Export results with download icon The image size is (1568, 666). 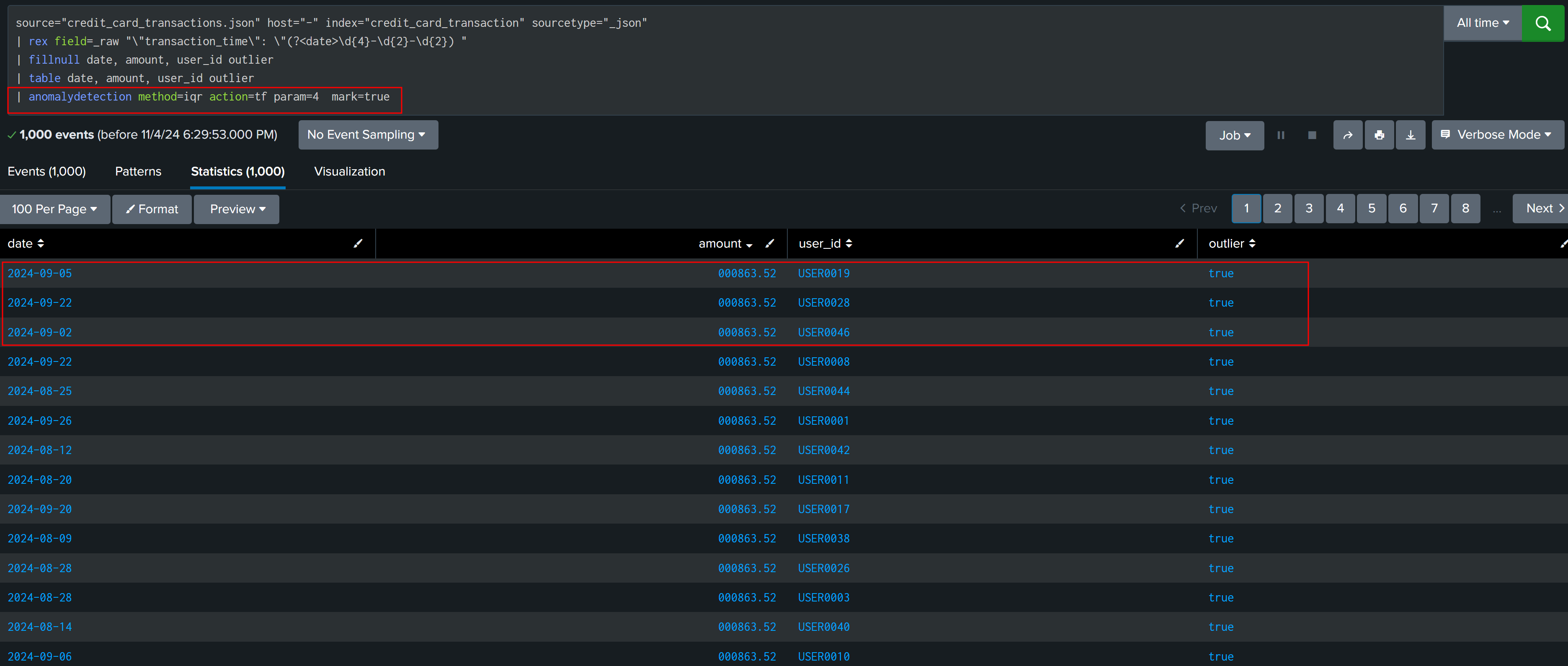(1411, 135)
